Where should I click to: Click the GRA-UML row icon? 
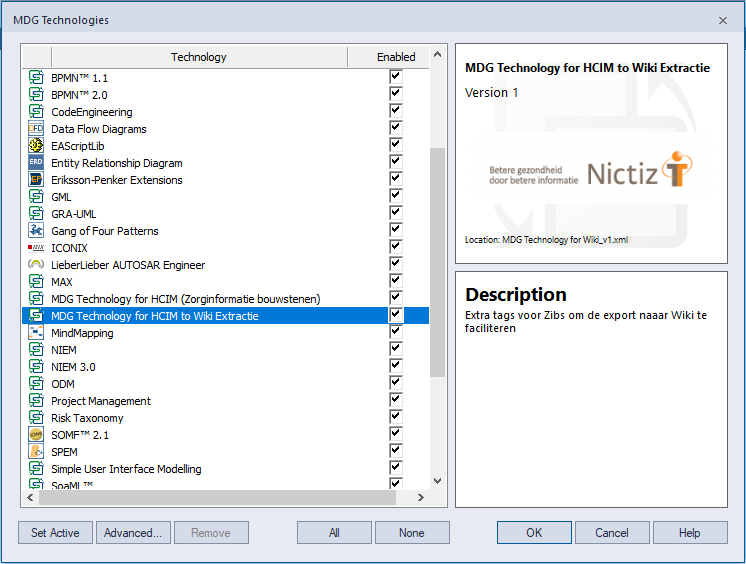tap(36, 214)
